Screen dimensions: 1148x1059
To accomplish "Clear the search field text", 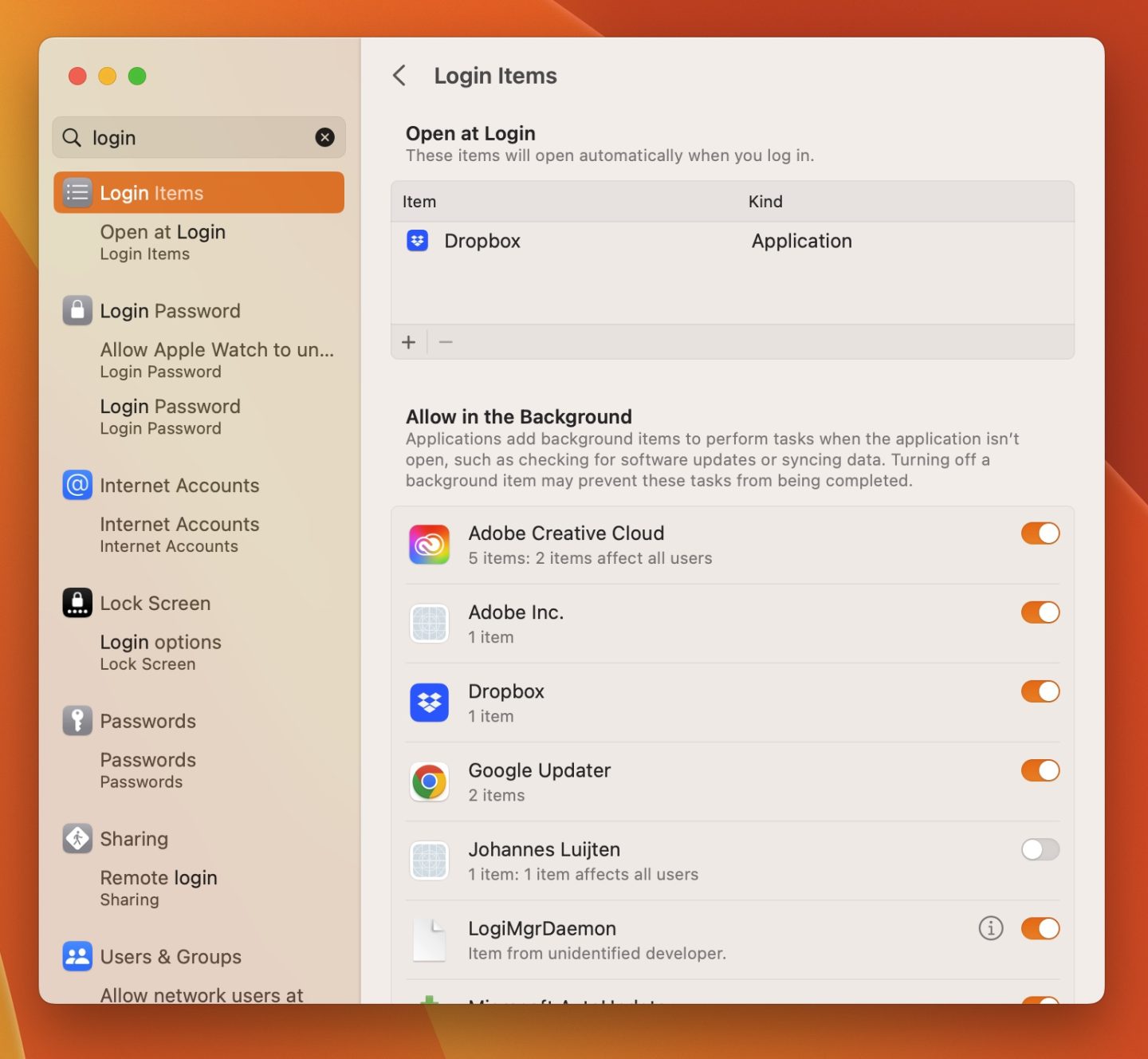I will [x=324, y=137].
